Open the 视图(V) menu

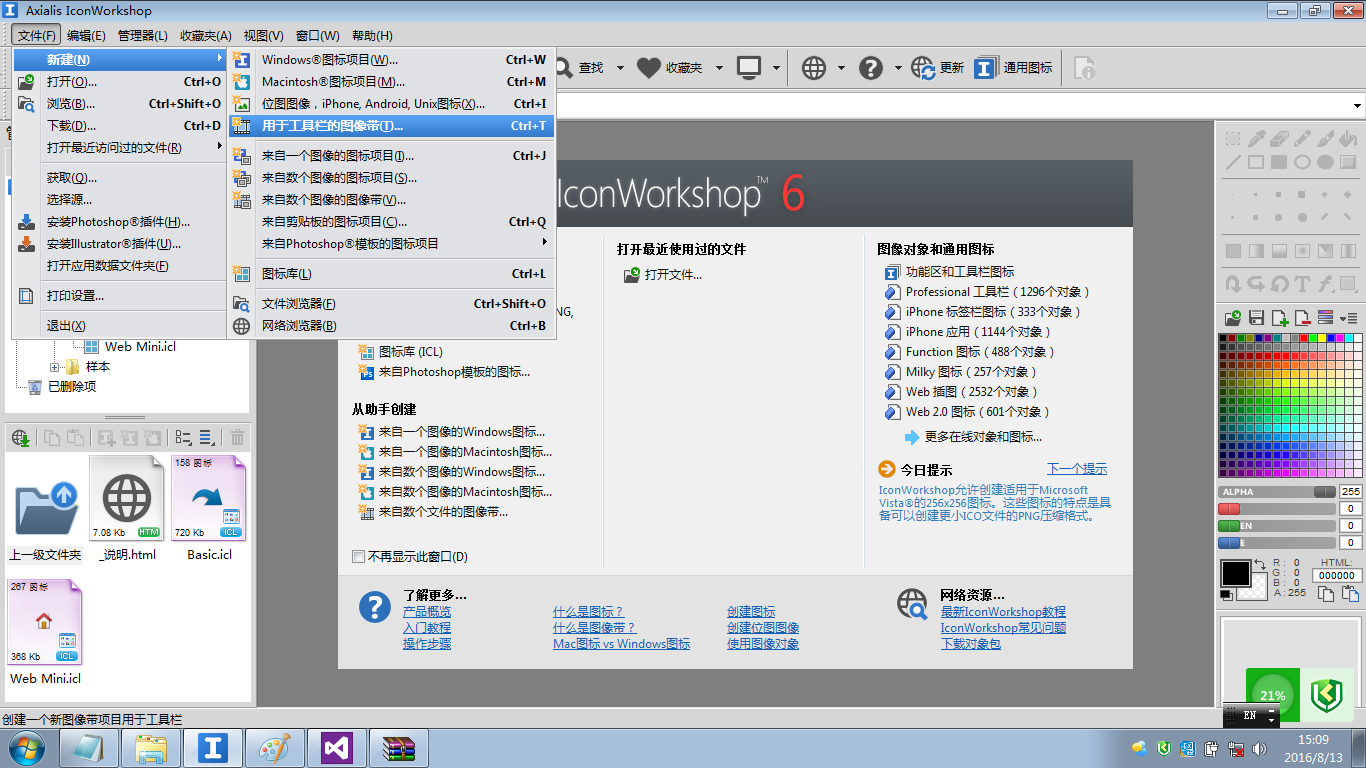pos(263,36)
